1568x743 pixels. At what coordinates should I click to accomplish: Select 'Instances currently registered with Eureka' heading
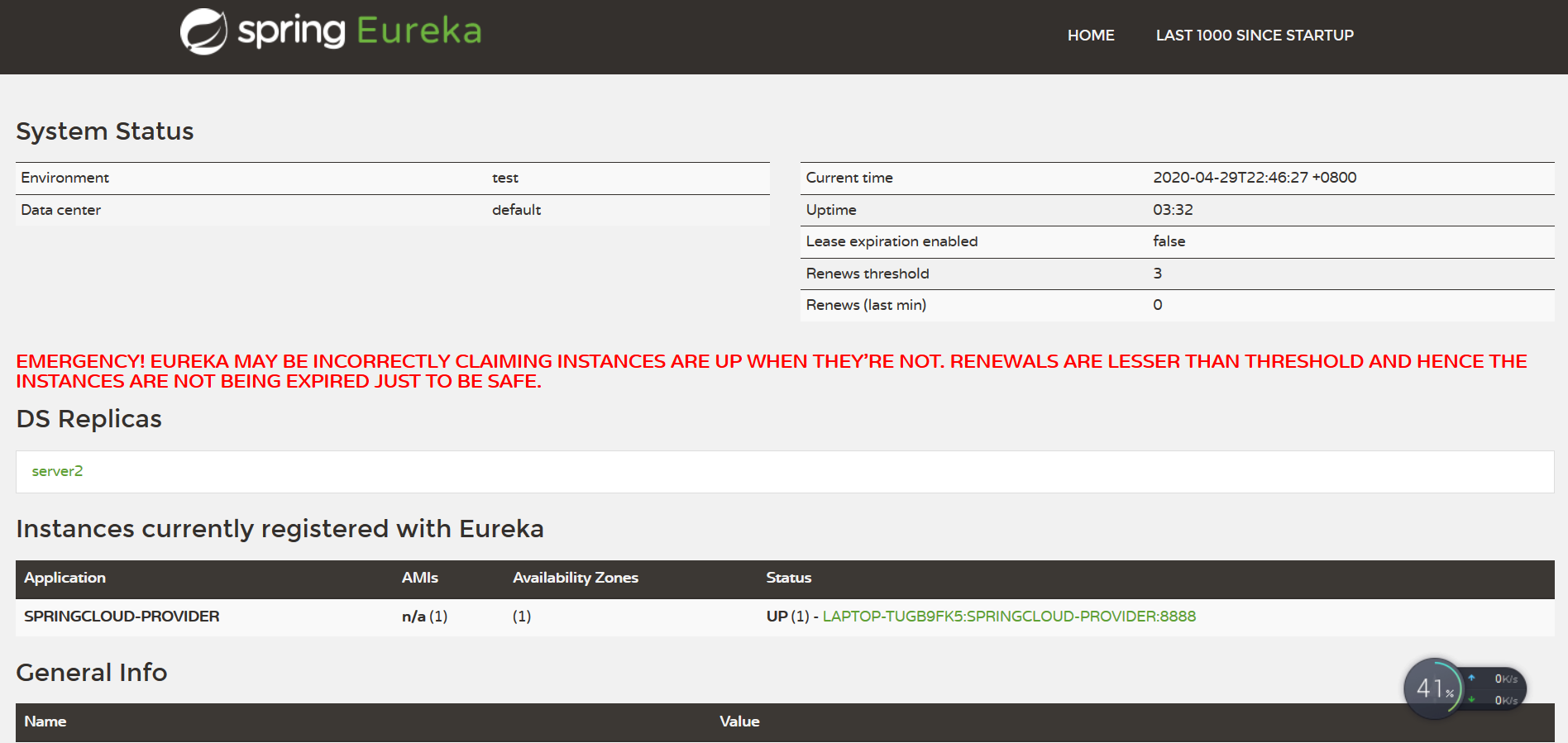(280, 529)
